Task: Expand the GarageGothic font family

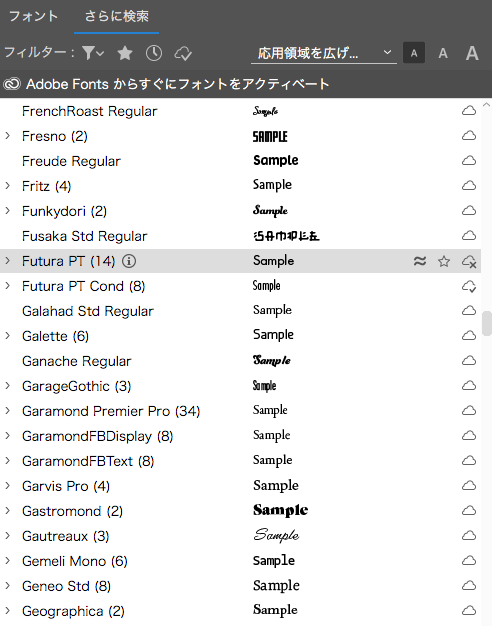Action: click(8, 386)
